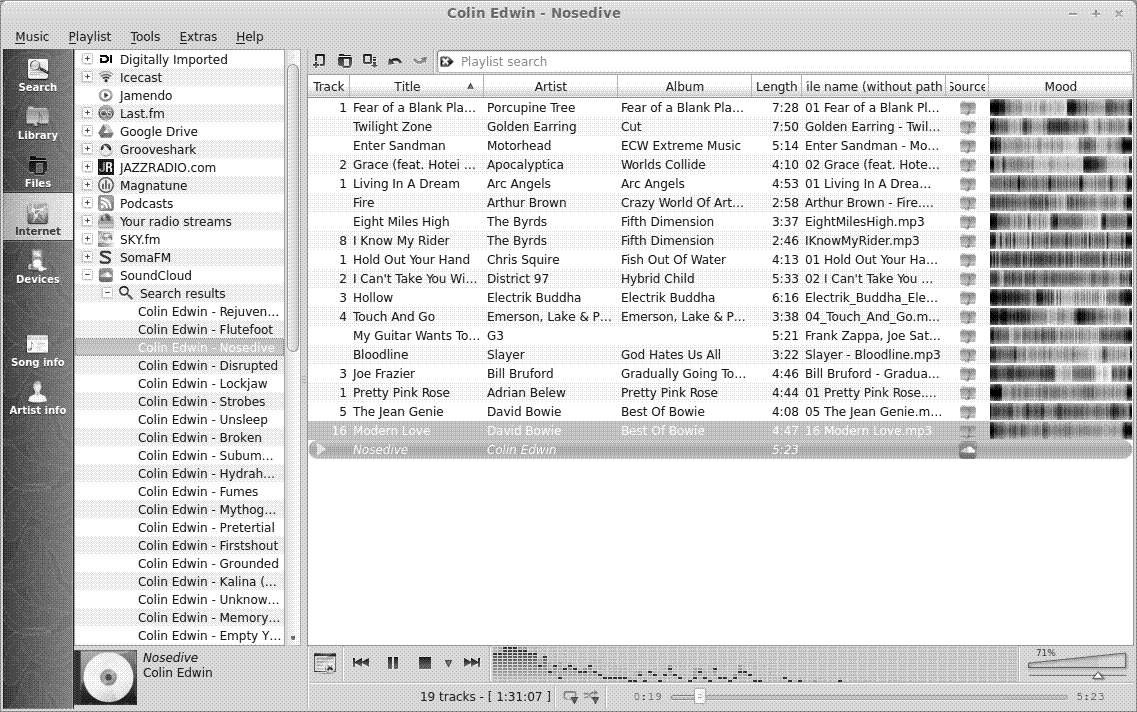Expand the Last.fm tree node

click(x=87, y=113)
